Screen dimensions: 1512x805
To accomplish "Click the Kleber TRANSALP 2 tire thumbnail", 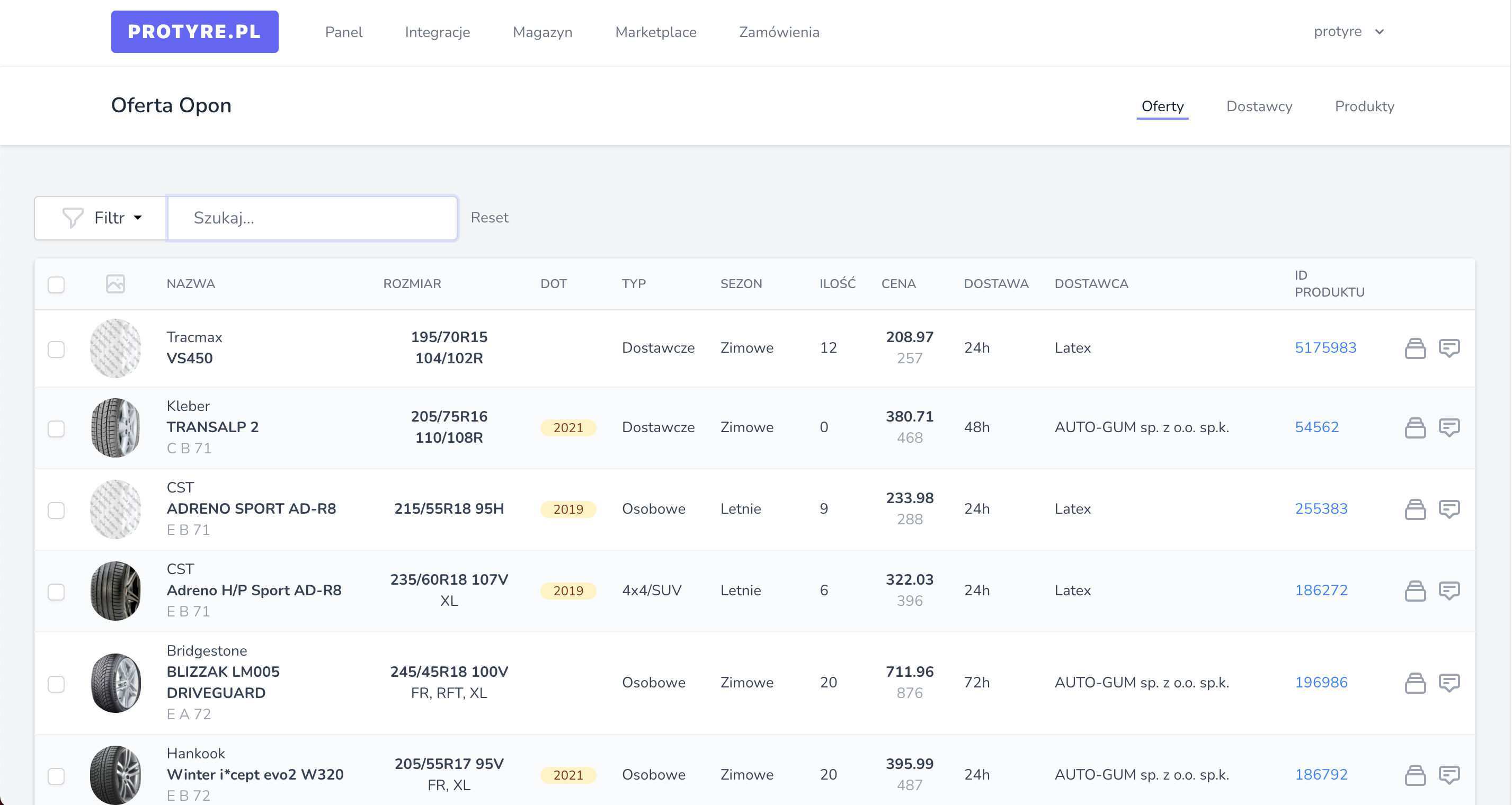I will pyautogui.click(x=115, y=428).
